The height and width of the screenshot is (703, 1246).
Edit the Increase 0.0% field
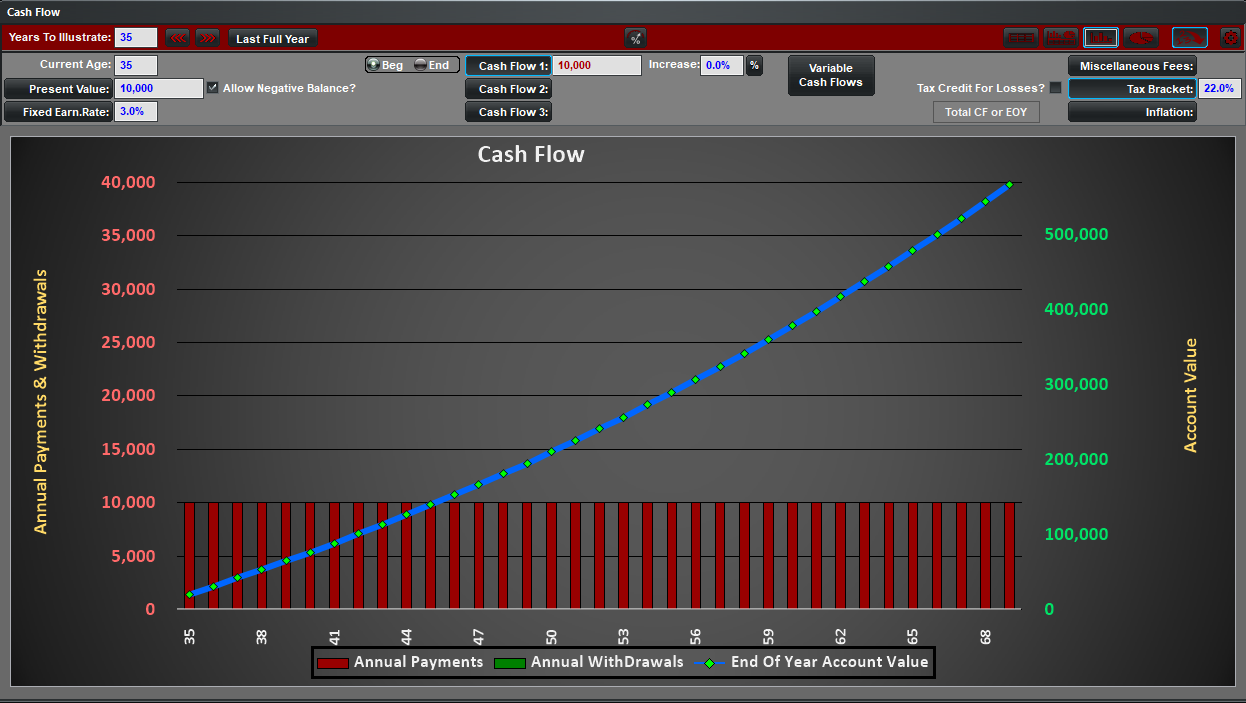click(723, 65)
